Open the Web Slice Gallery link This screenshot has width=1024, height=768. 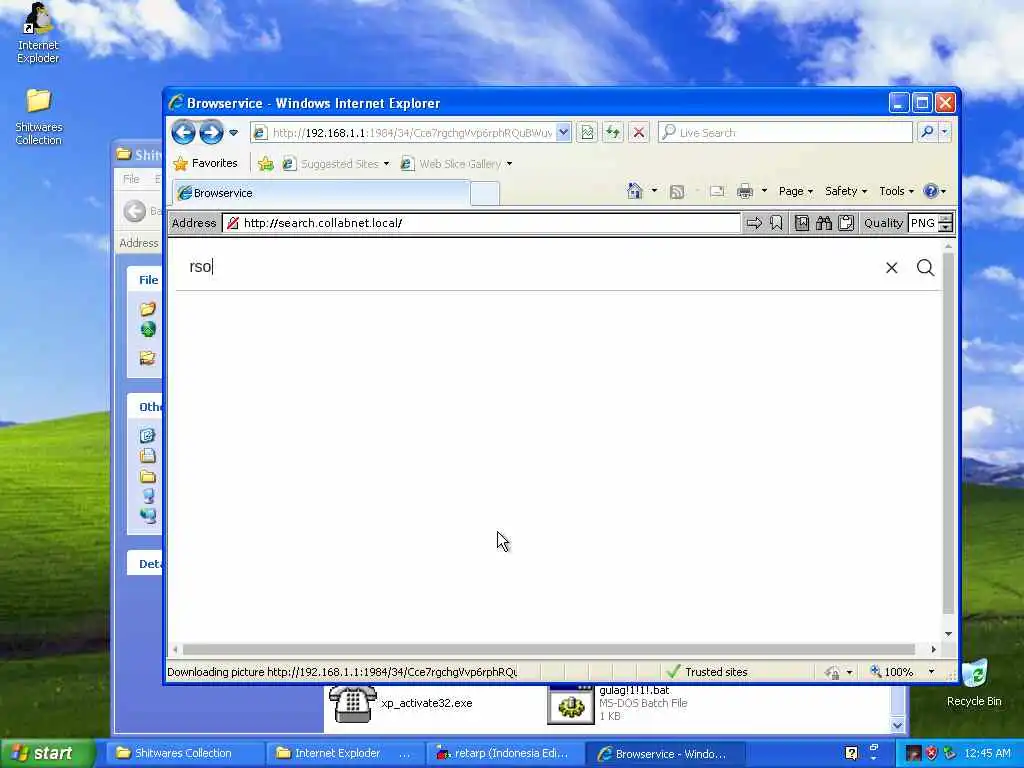(451, 164)
